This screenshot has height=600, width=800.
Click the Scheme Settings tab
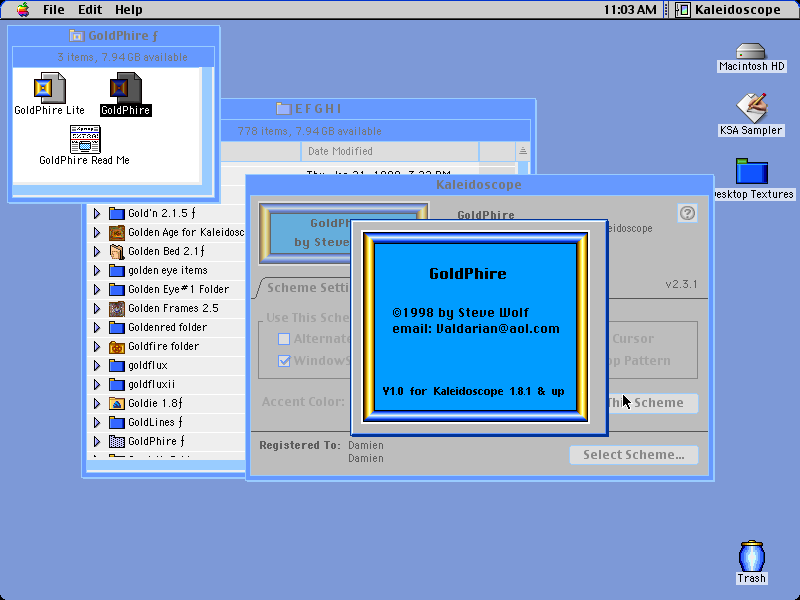click(x=306, y=288)
